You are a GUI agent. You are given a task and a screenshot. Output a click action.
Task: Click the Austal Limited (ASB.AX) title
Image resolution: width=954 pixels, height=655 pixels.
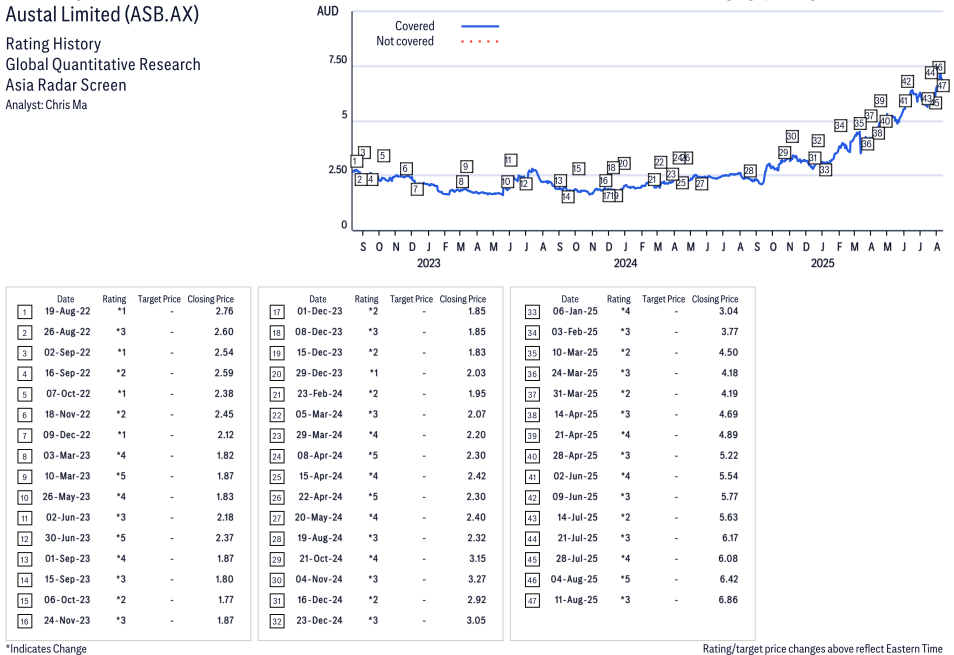click(102, 14)
